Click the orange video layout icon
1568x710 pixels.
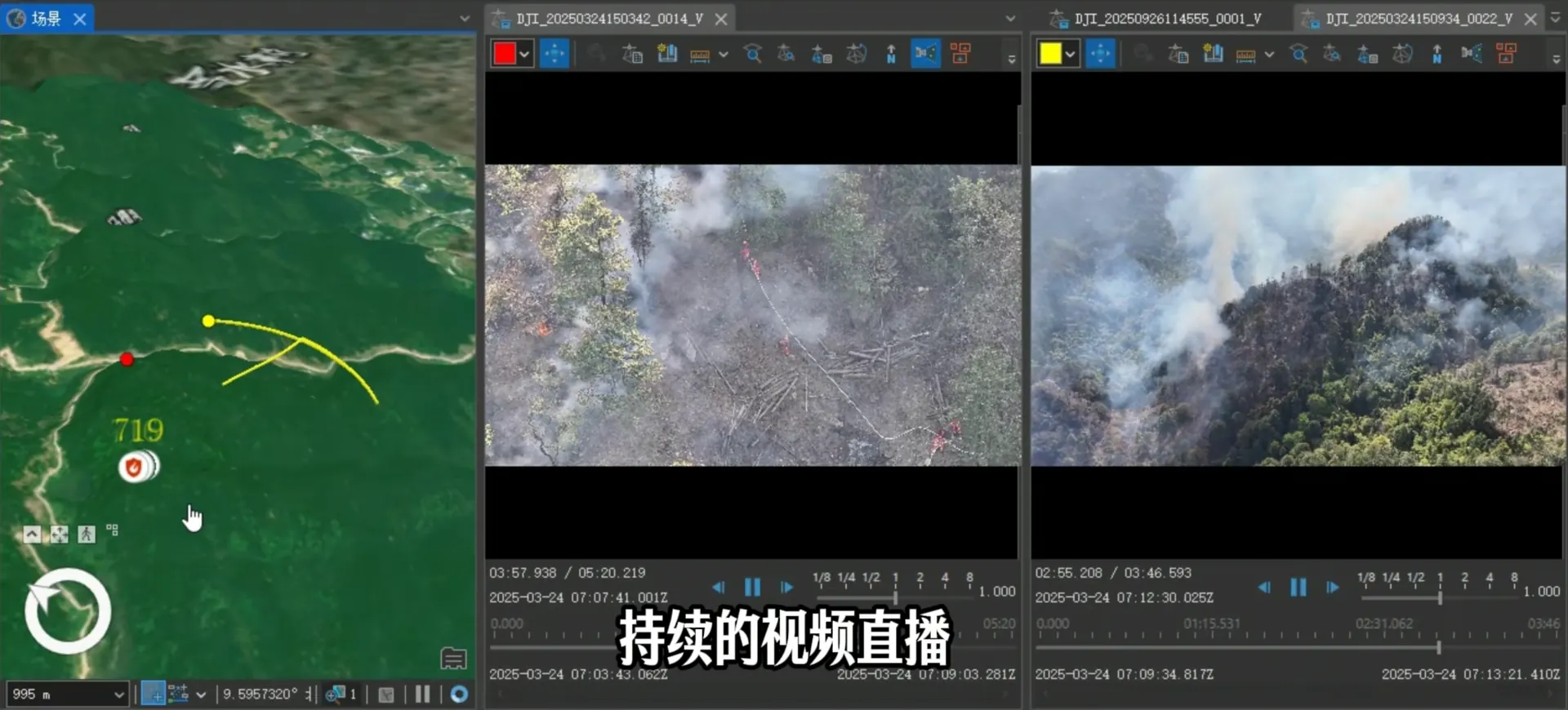pyautogui.click(x=961, y=54)
